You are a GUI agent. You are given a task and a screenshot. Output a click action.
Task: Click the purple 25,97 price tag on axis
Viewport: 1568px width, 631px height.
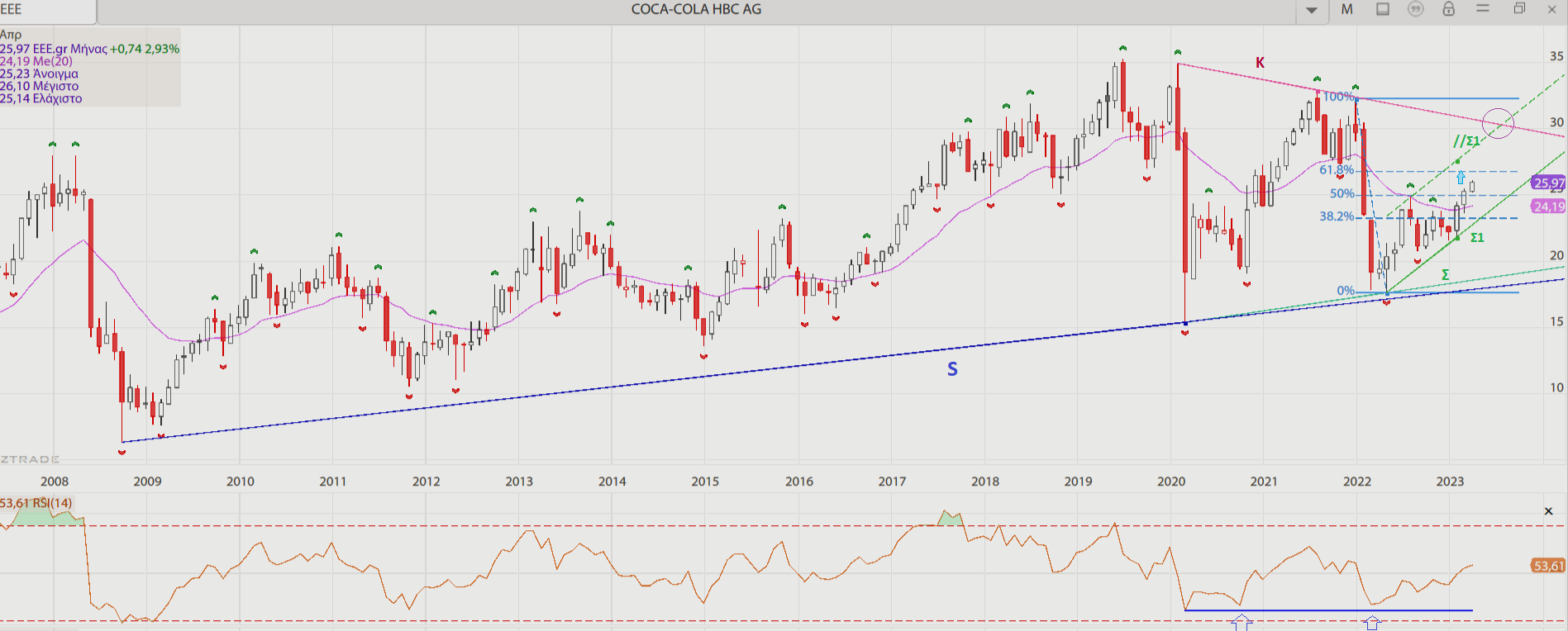tap(1548, 183)
